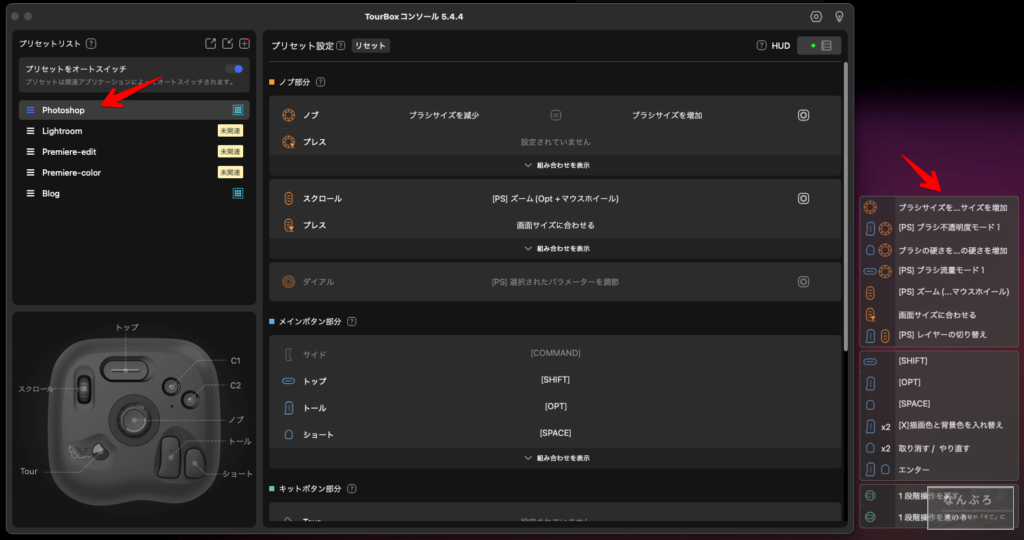Select the Premiere-color preset
This screenshot has height=540, width=1024.
[x=71, y=173]
